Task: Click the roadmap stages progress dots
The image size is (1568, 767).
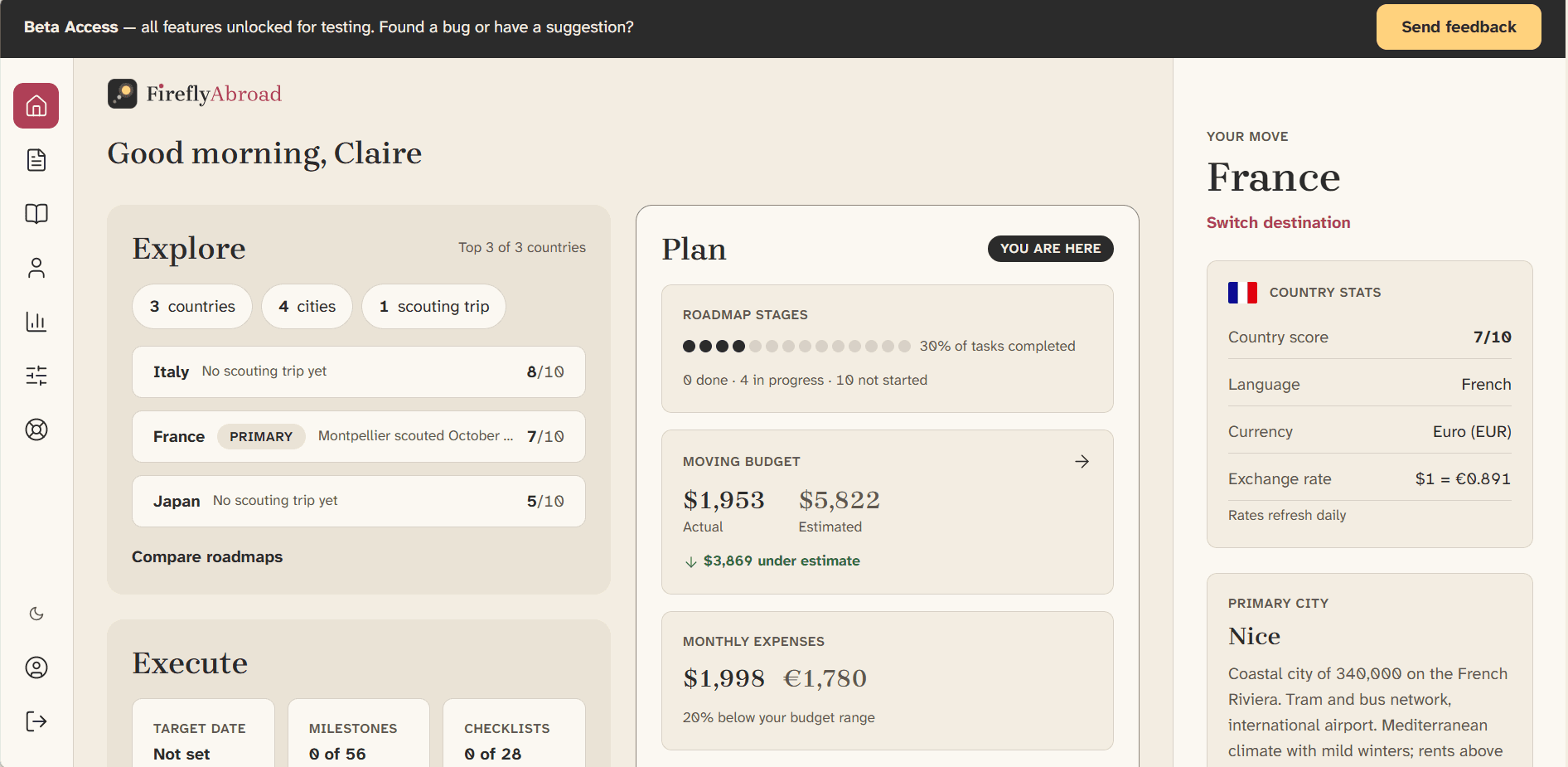Action: click(796, 346)
